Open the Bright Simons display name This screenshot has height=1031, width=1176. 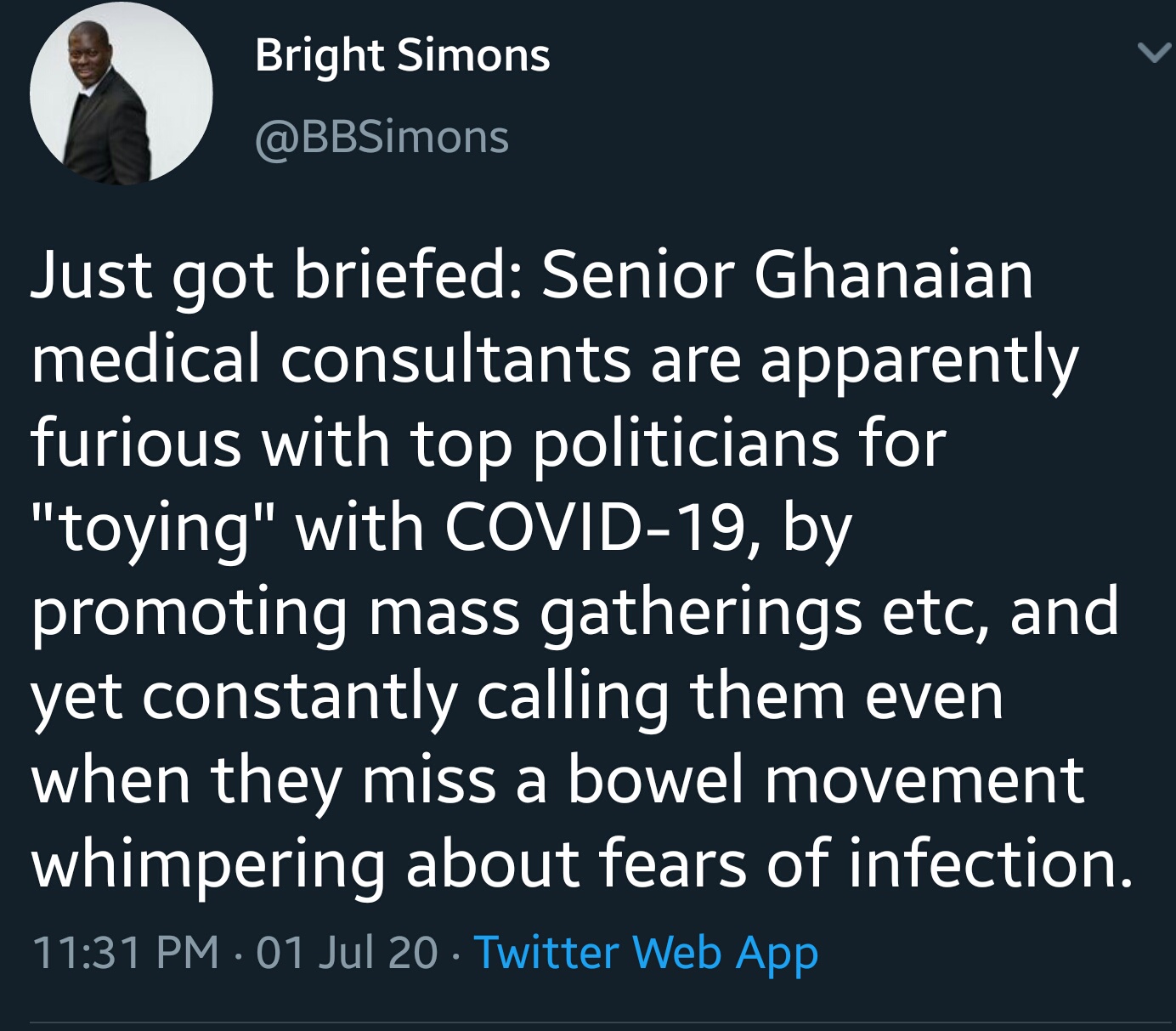tap(402, 56)
